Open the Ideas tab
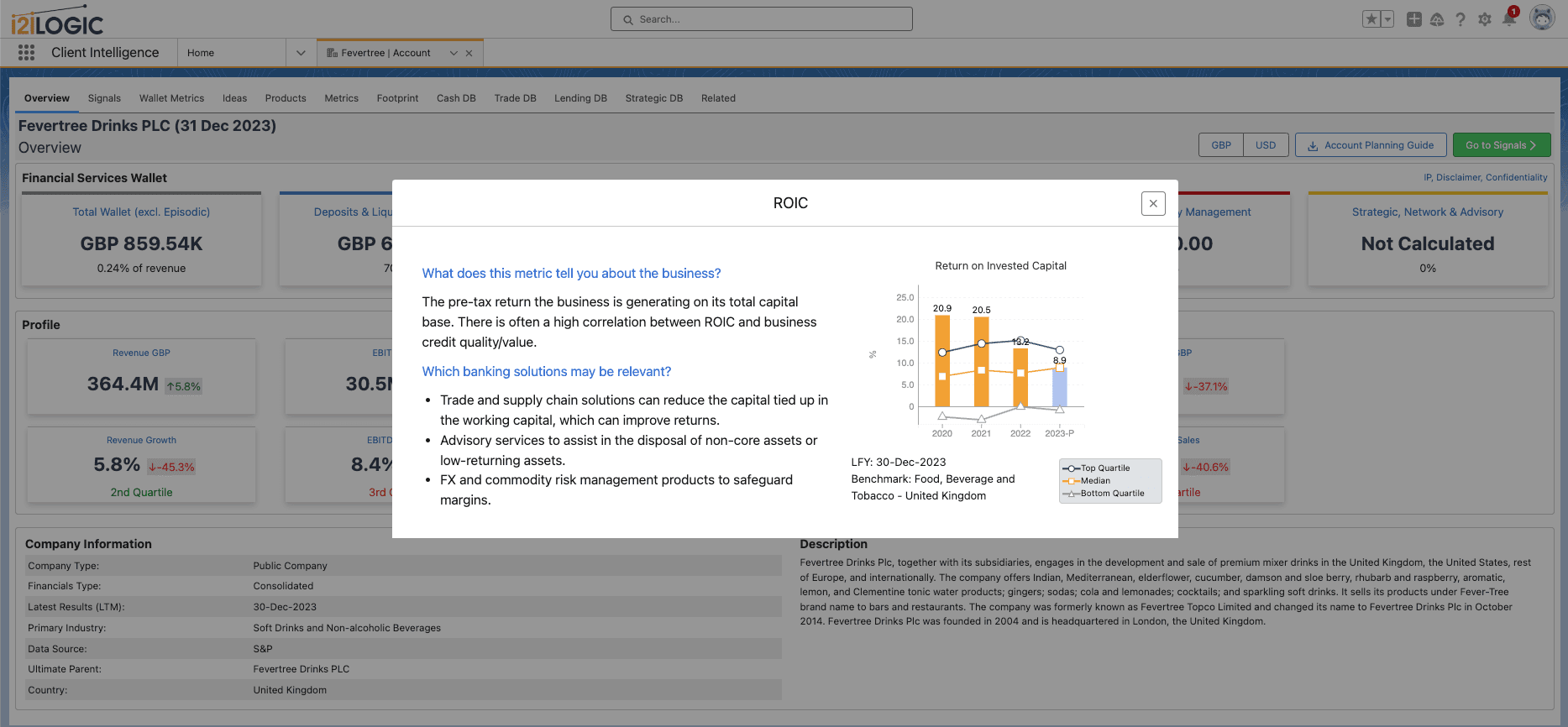 point(234,98)
